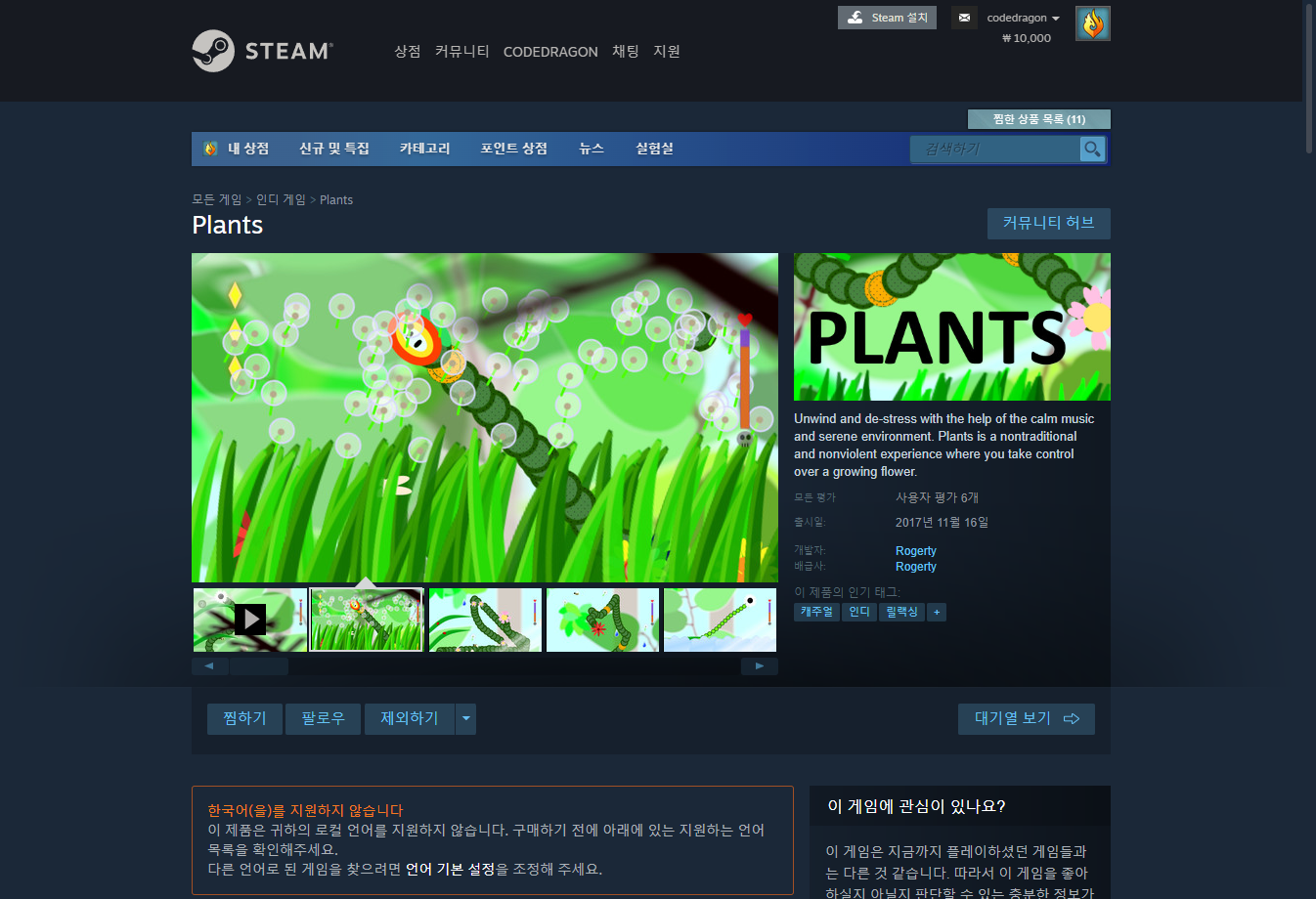Open the 카테고리 tab
1316x899 pixels.
point(424,149)
